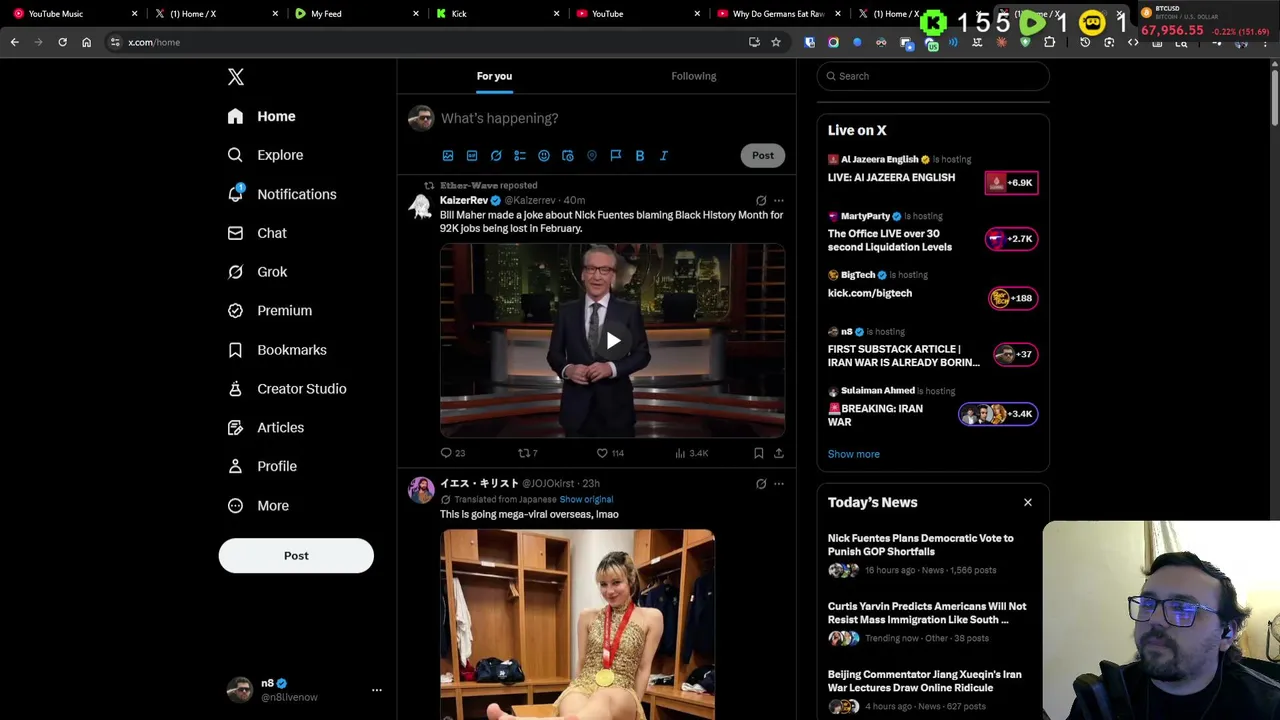Screen dimensions: 1280x720
Task: Add a GIF to the new post
Action: (x=472, y=156)
